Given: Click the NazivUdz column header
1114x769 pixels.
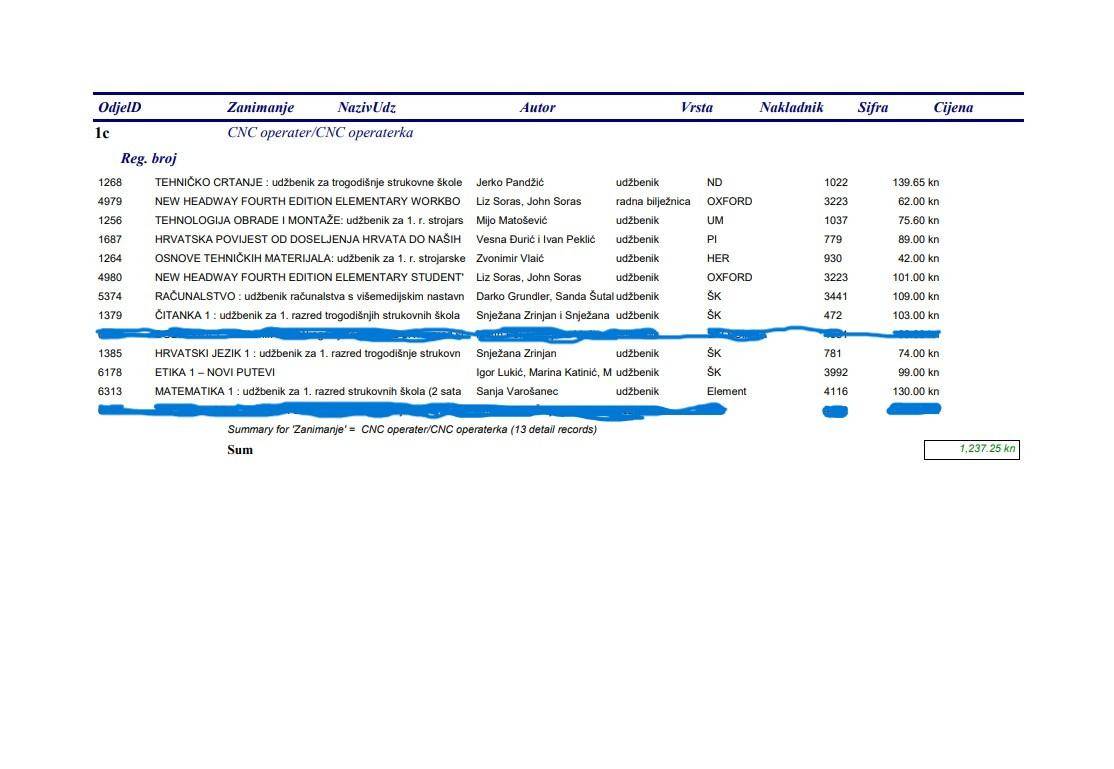Looking at the screenshot, I should [367, 107].
